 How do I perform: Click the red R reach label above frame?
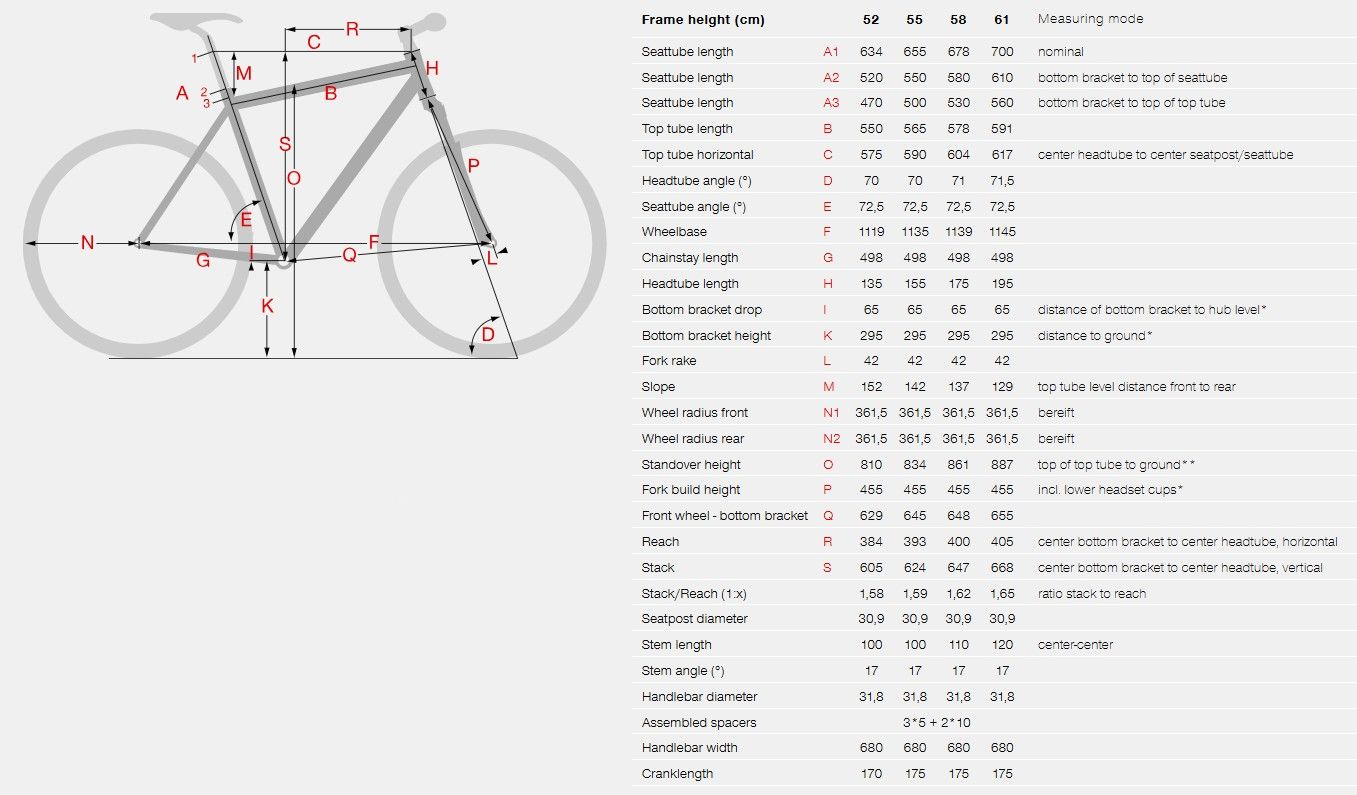click(x=352, y=29)
